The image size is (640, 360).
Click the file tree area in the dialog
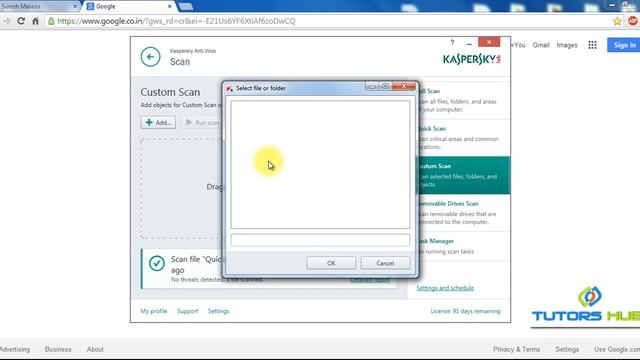[320, 164]
